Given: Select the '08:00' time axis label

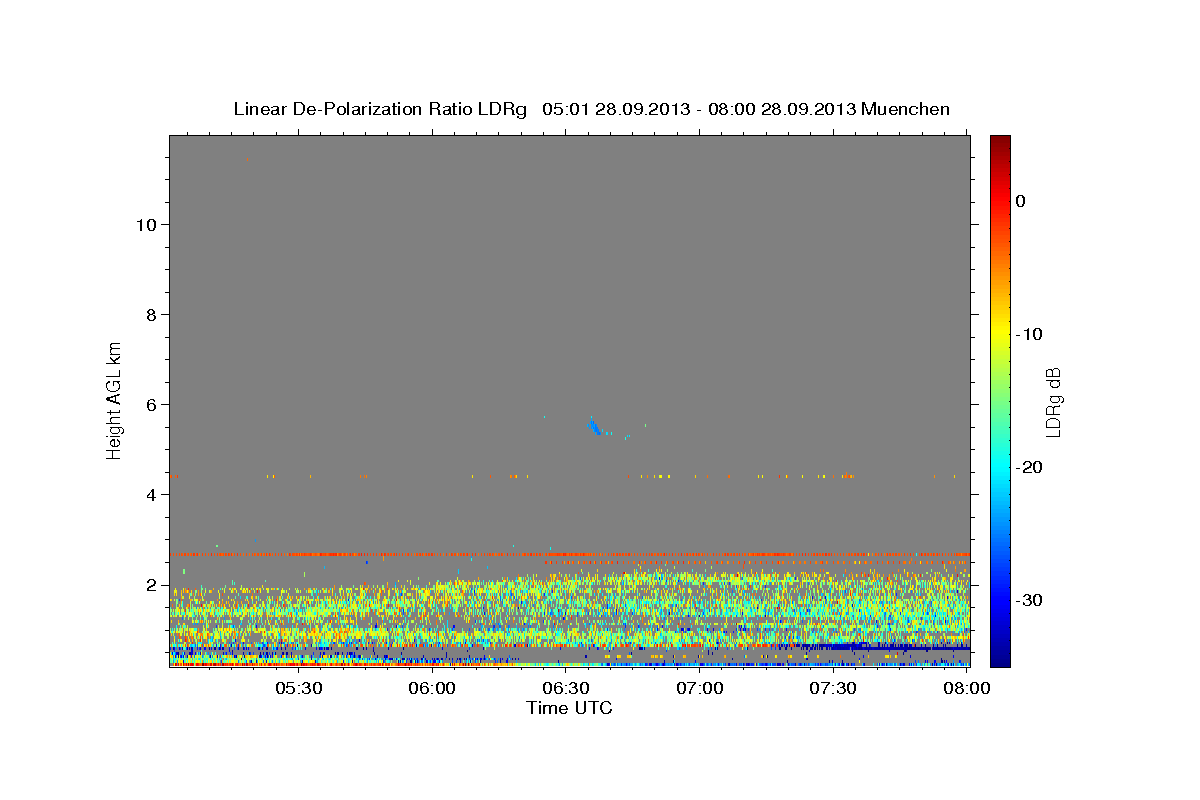Looking at the screenshot, I should pos(967,689).
